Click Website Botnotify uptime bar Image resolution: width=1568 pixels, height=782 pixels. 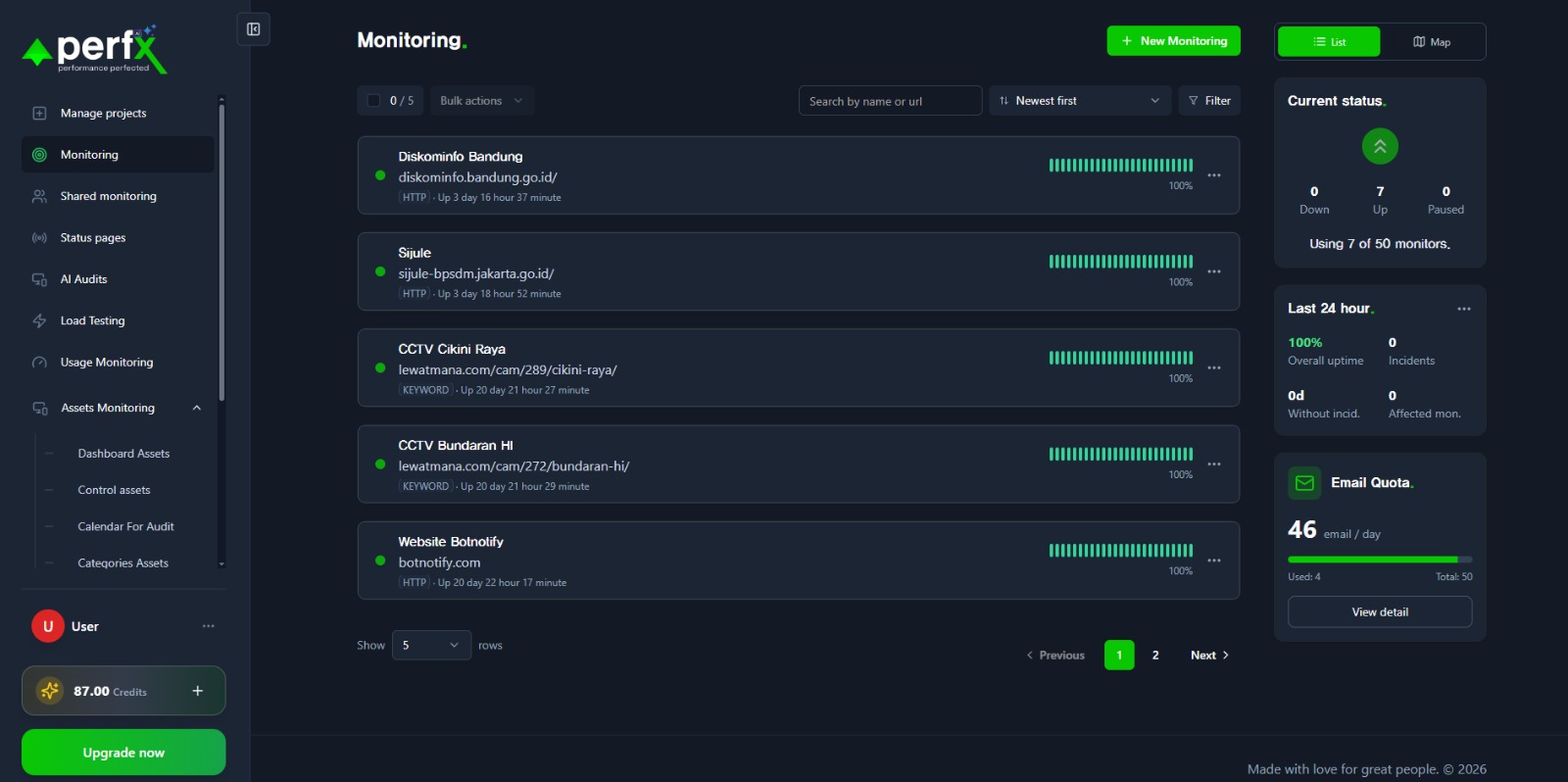[1121, 551]
